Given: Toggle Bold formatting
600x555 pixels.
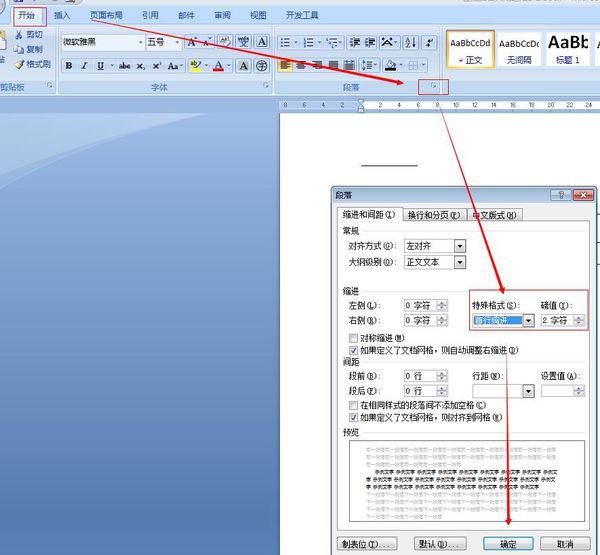Looking at the screenshot, I should 69,66.
